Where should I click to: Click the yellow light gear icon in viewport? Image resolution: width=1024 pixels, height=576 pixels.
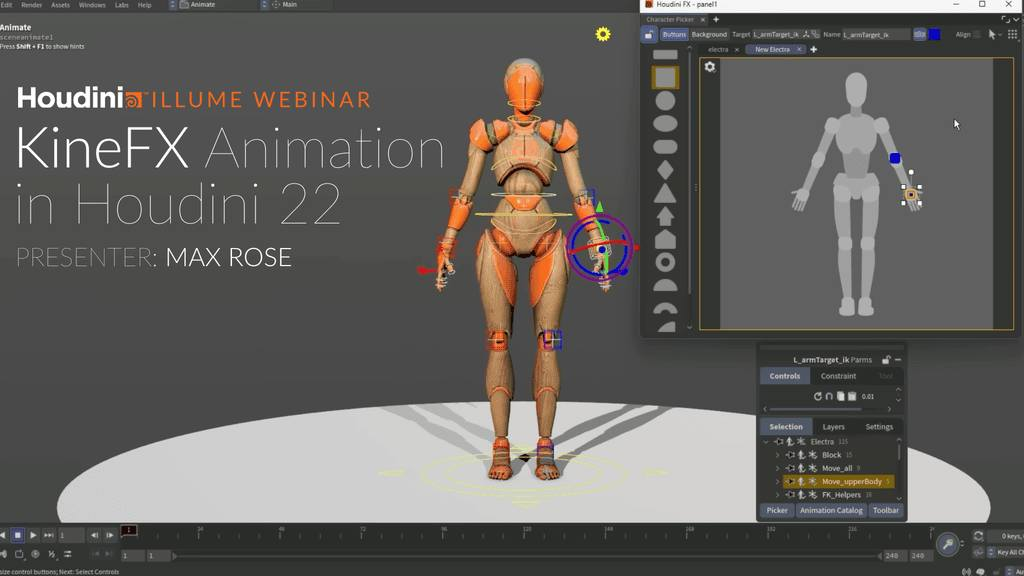pos(603,34)
